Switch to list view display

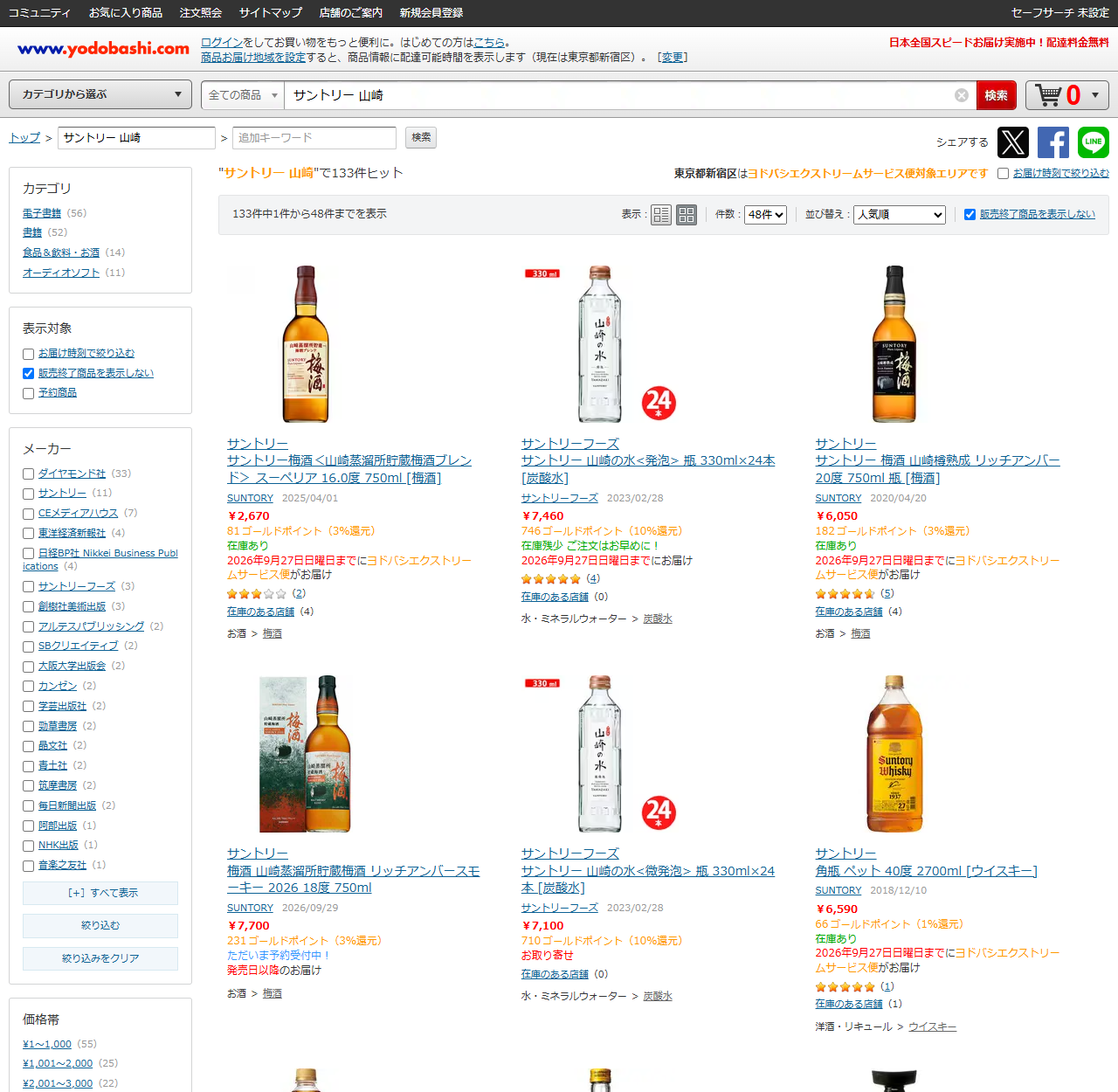pyautogui.click(x=661, y=215)
